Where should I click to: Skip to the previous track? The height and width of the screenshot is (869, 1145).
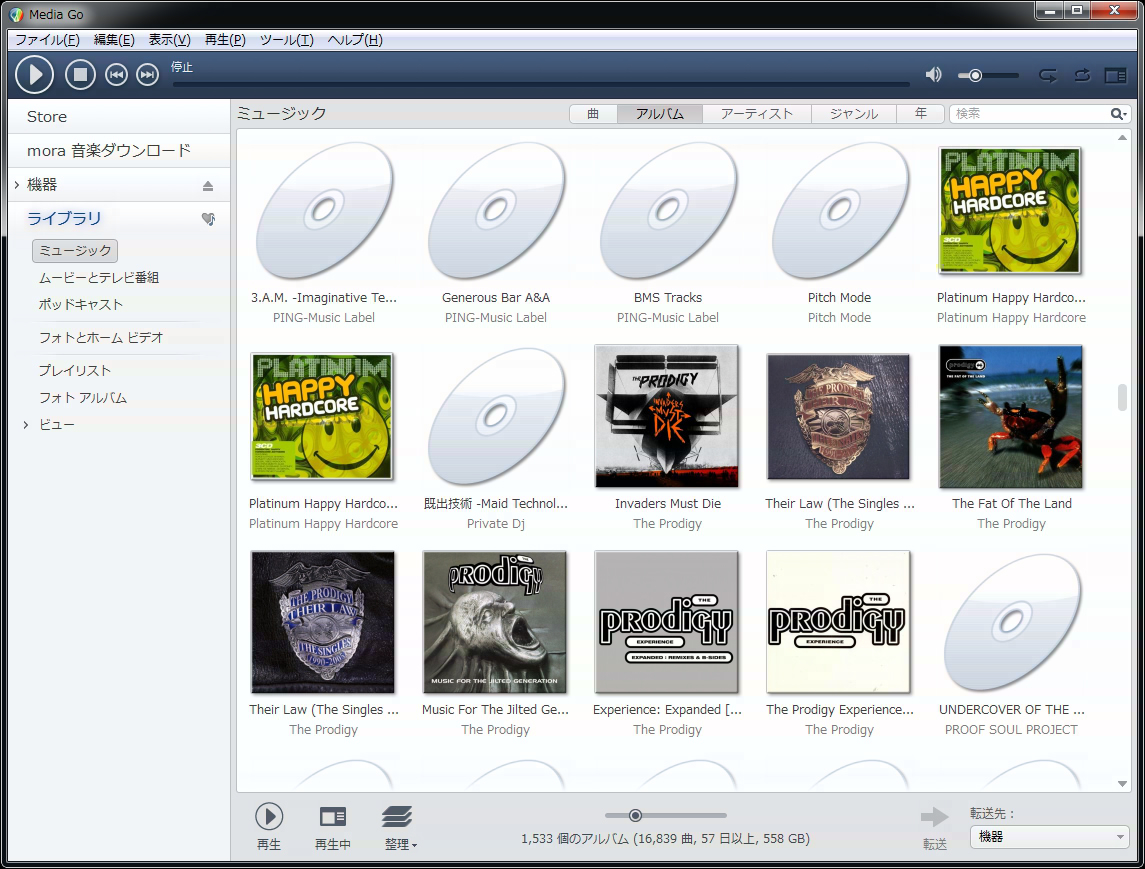point(116,74)
